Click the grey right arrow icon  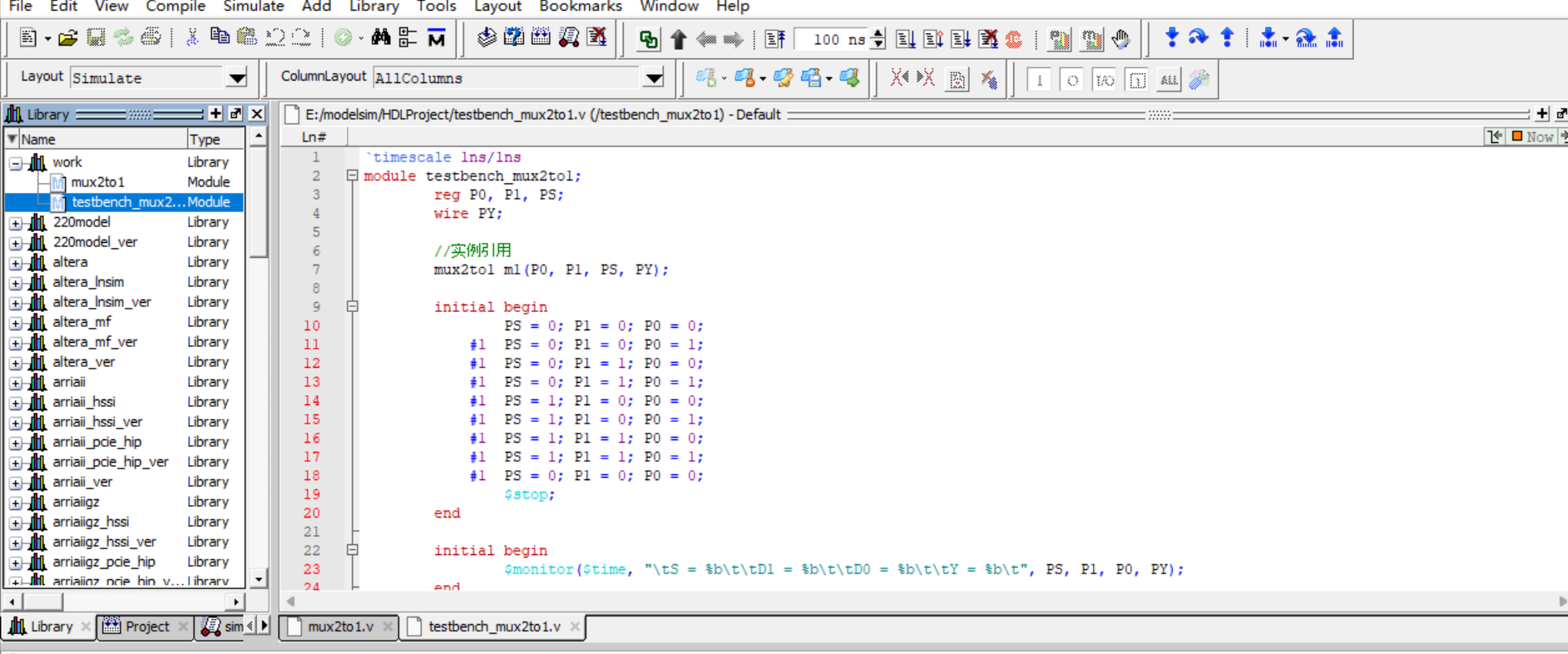(733, 39)
